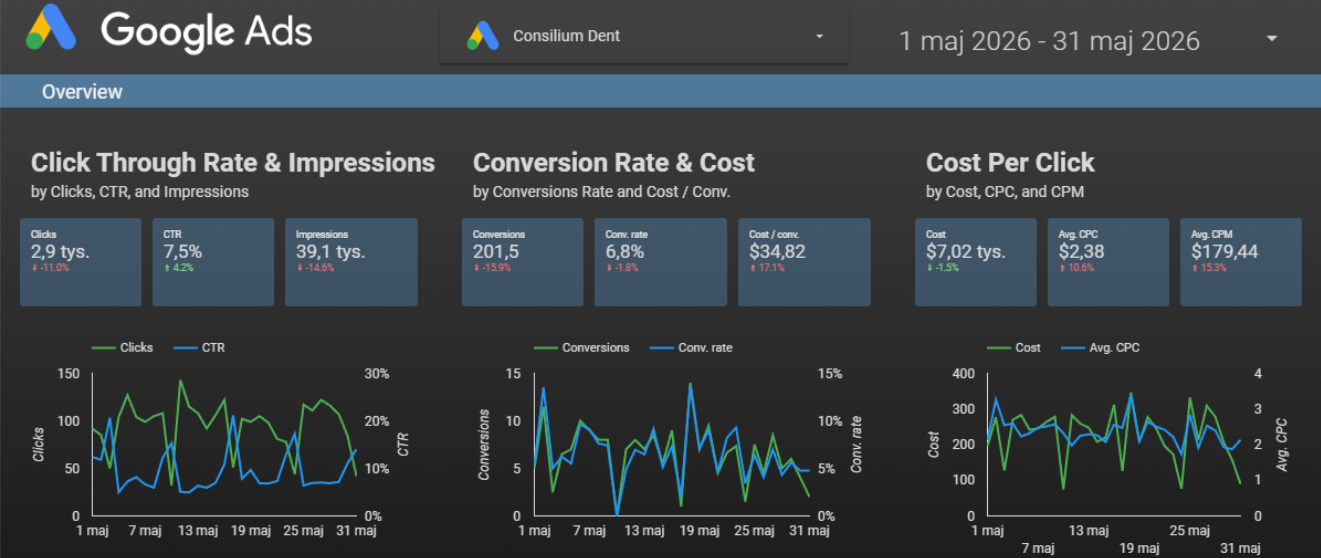Image resolution: width=1321 pixels, height=558 pixels.
Task: Open the Cost / conv. $34,82 scorecard
Action: (804, 262)
